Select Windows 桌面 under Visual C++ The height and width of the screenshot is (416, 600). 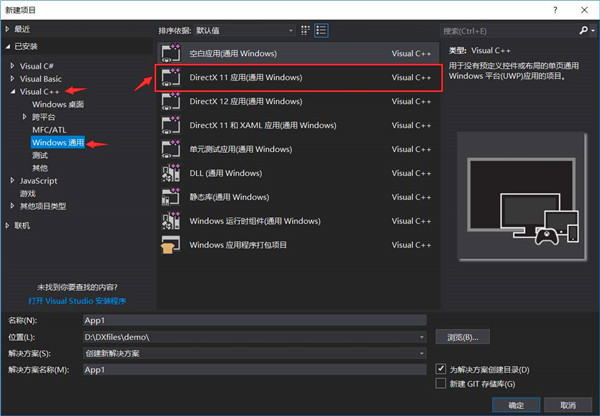(58, 104)
